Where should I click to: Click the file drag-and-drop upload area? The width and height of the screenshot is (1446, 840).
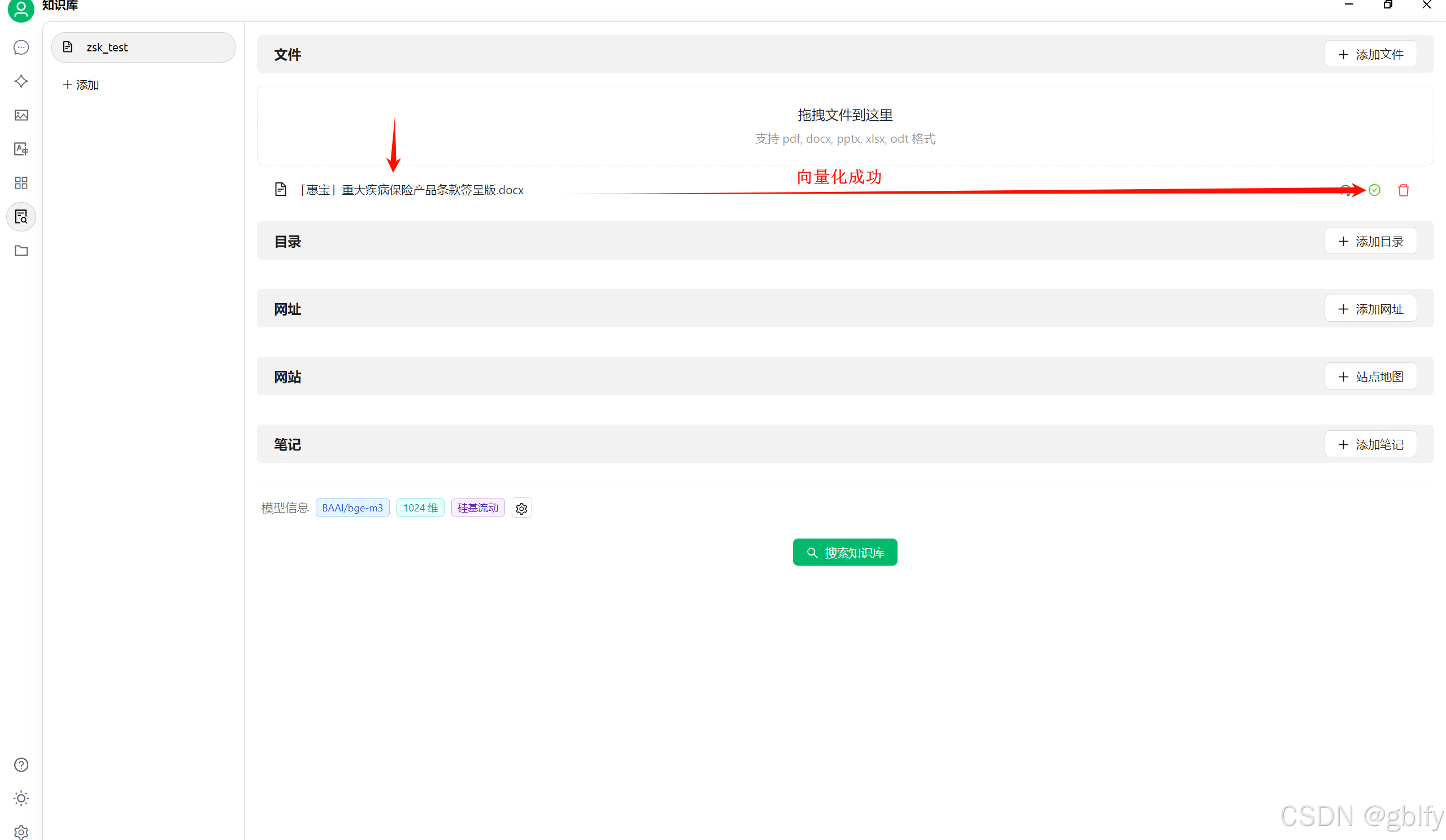[844, 126]
